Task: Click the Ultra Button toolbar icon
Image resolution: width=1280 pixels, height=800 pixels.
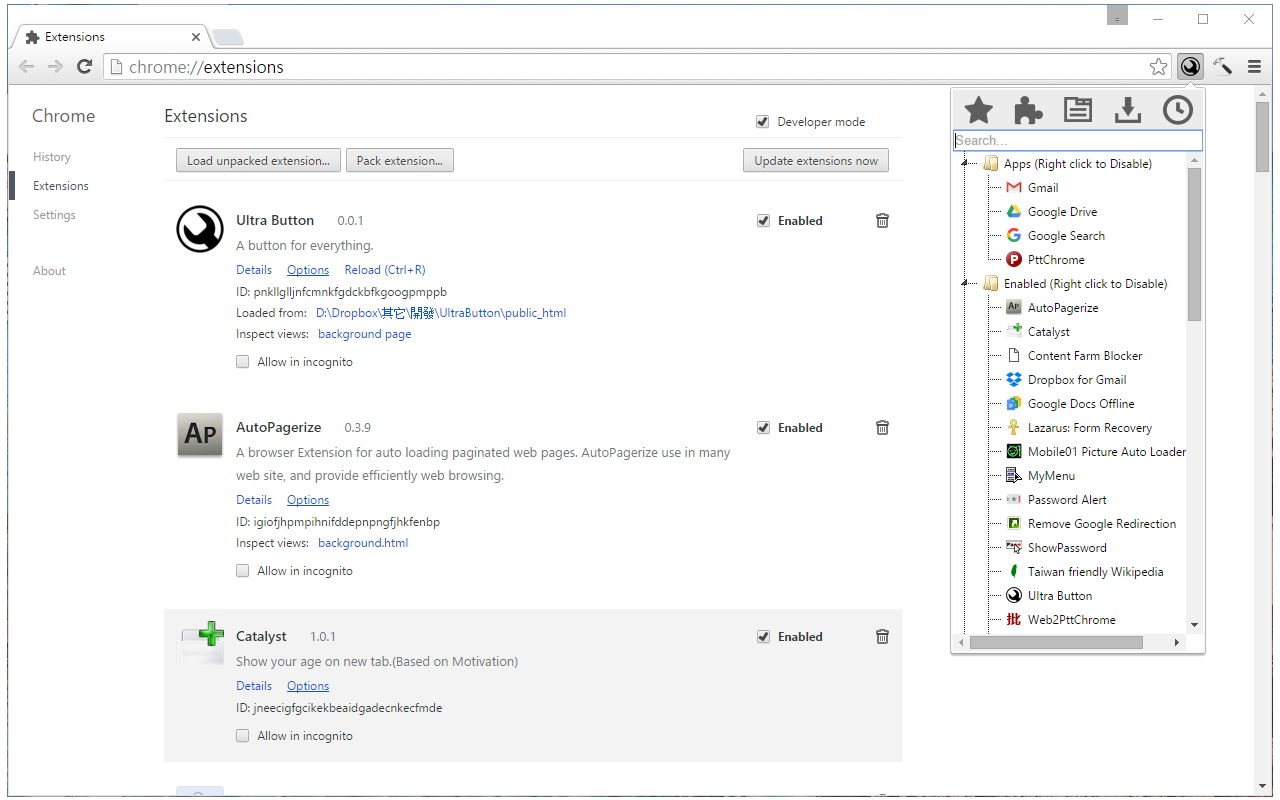Action: coord(1190,67)
